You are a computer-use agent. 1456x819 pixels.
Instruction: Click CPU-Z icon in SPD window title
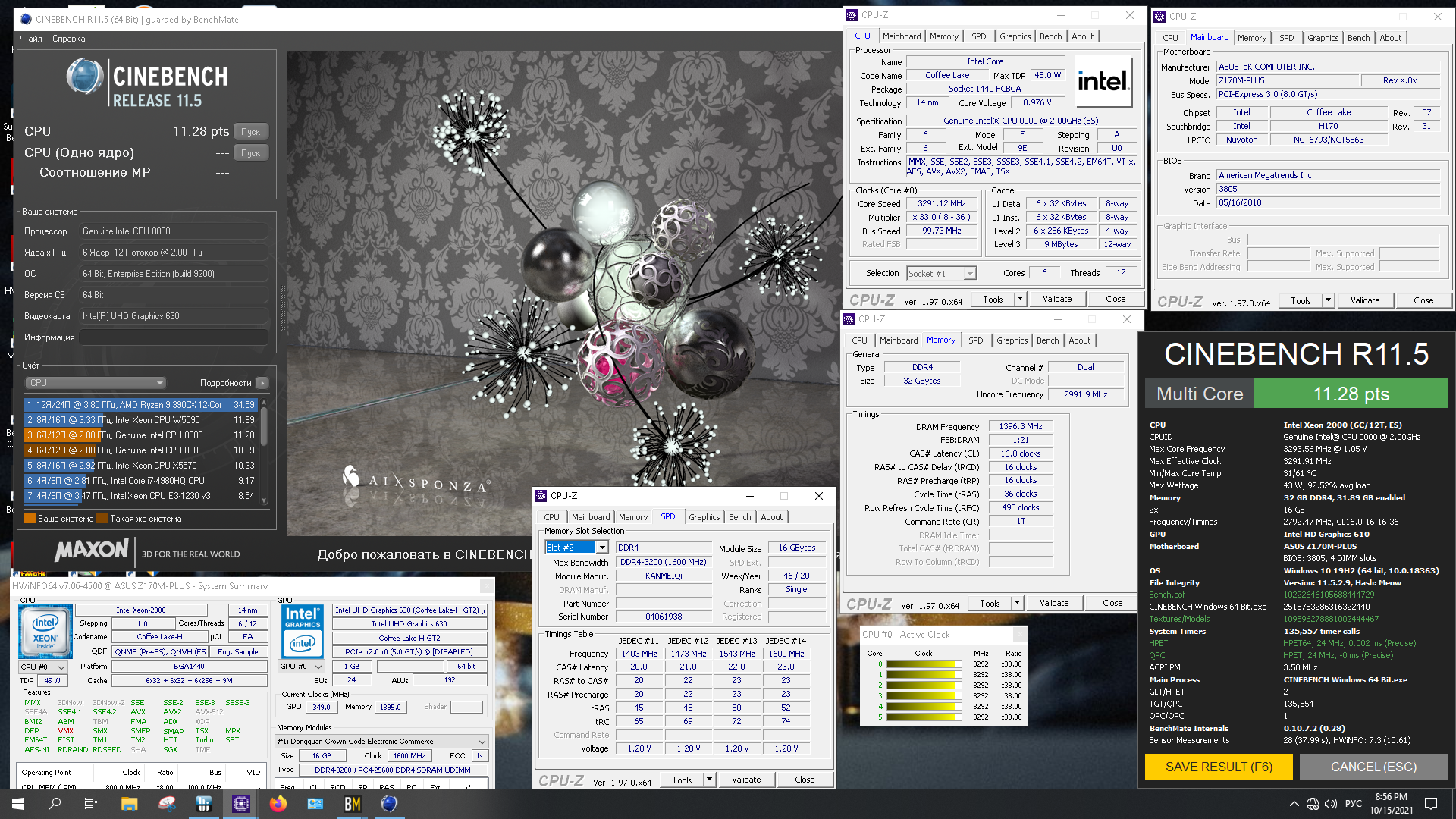[x=541, y=496]
